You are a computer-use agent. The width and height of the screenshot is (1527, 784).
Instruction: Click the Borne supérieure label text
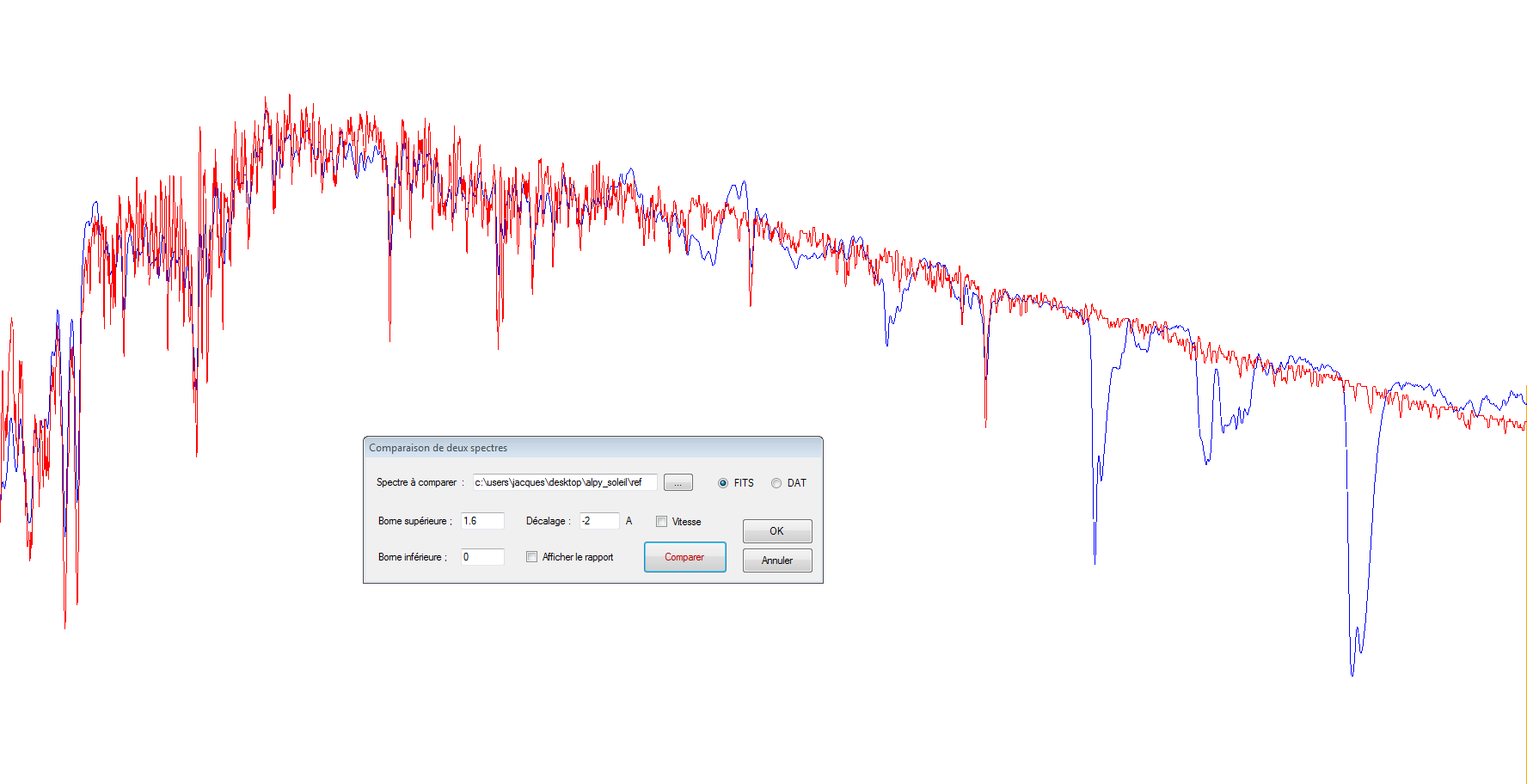(413, 521)
